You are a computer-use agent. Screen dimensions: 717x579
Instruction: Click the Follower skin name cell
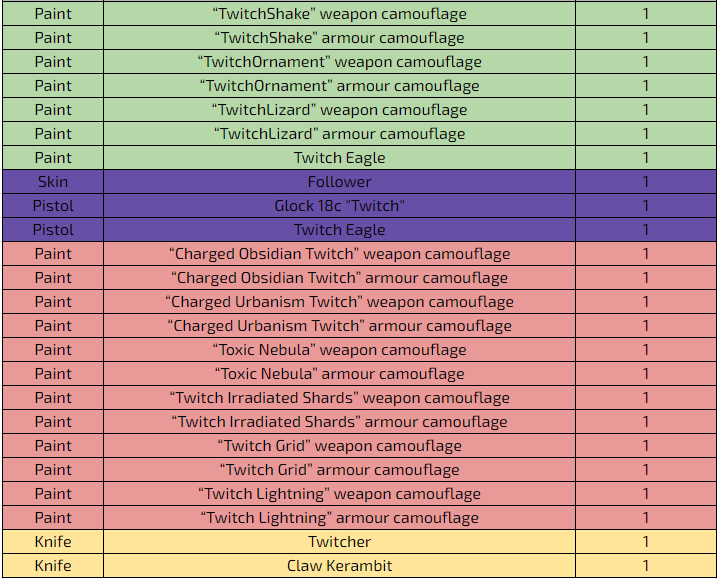click(339, 182)
